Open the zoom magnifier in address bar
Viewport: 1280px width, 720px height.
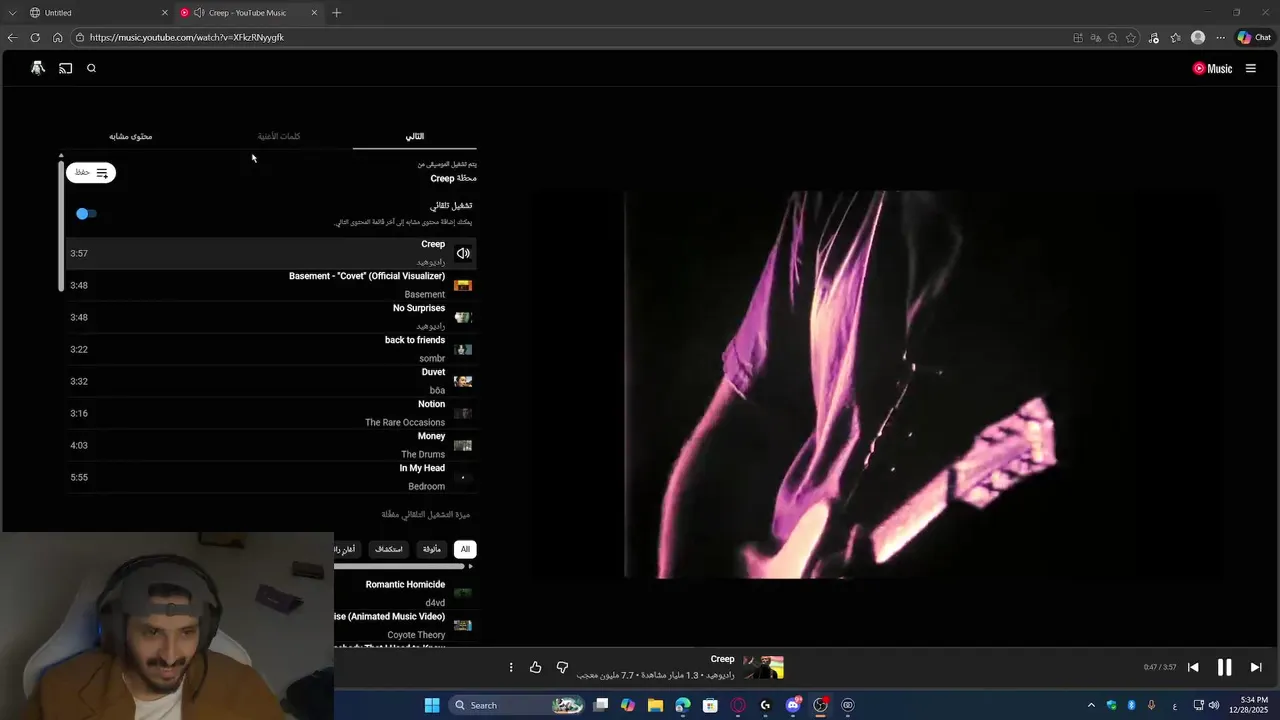(1113, 37)
